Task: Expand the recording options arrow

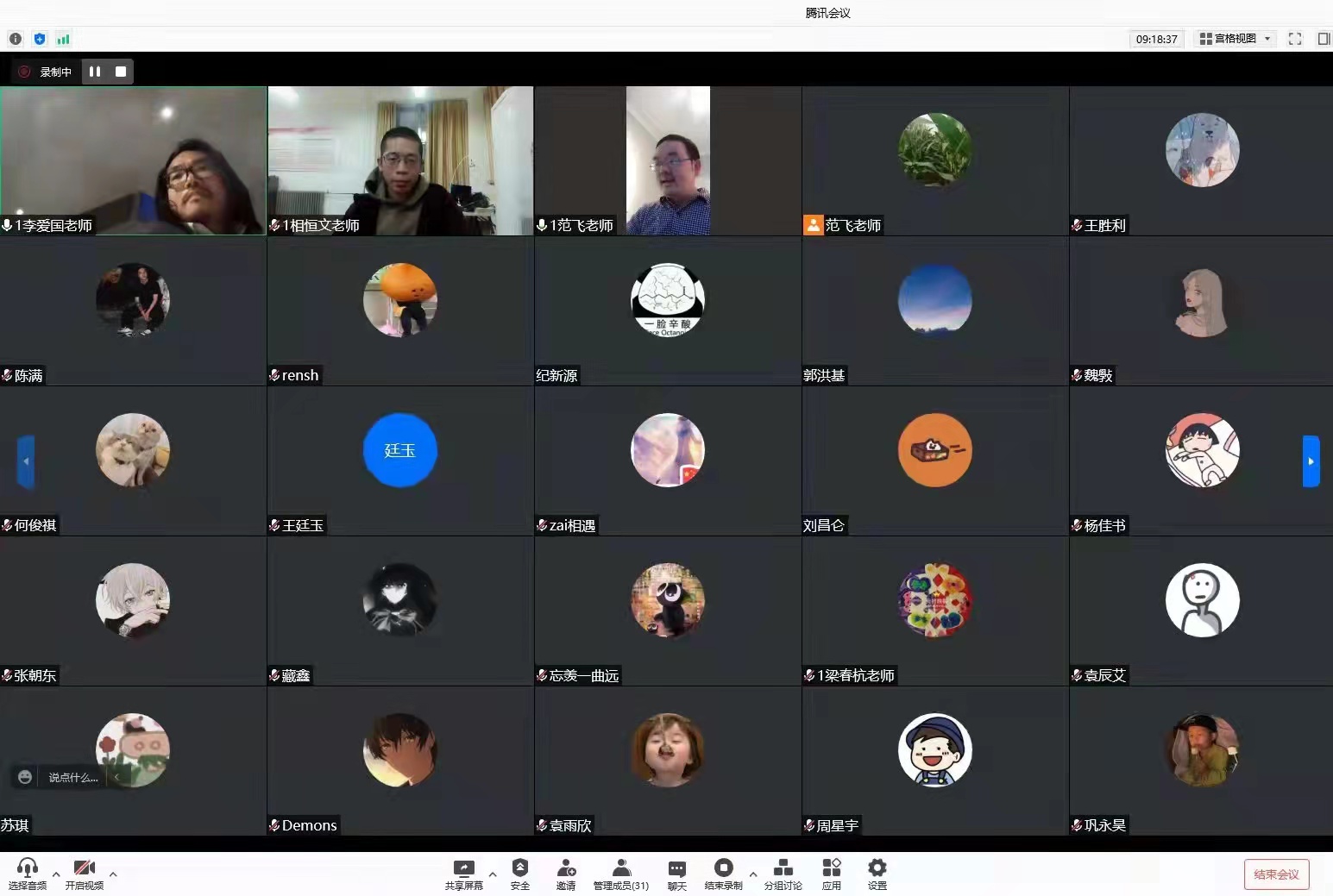Action: point(753,874)
